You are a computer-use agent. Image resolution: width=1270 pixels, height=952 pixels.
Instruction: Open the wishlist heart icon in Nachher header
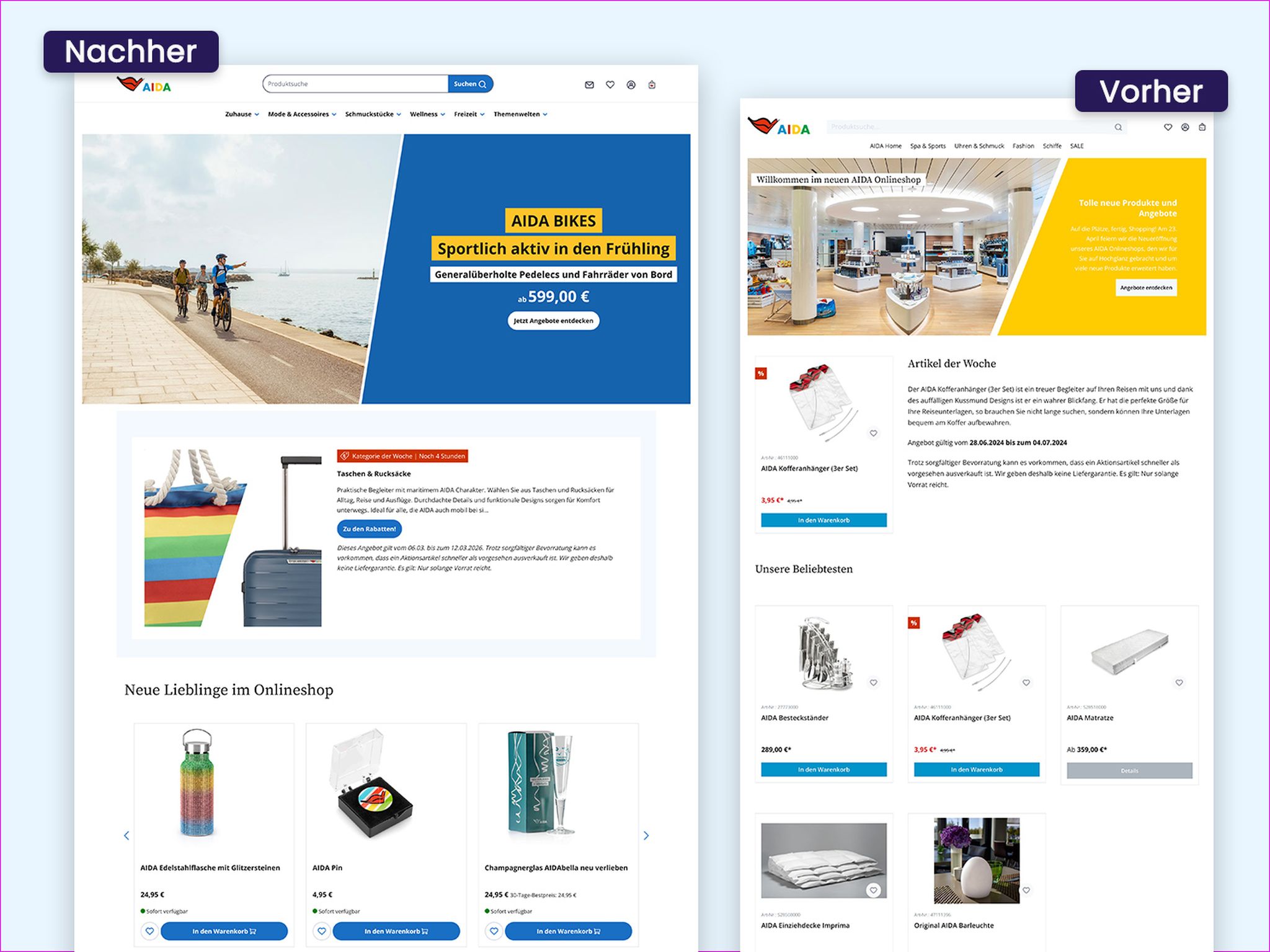tap(610, 84)
